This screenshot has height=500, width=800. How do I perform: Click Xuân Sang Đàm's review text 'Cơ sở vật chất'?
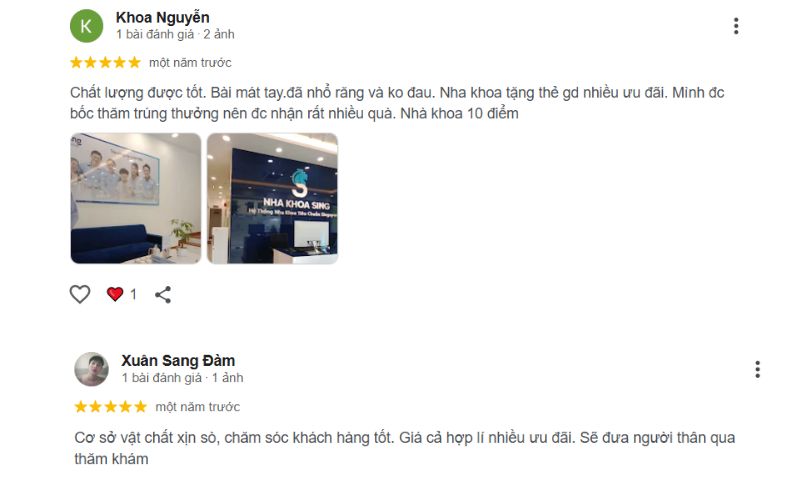click(x=124, y=438)
